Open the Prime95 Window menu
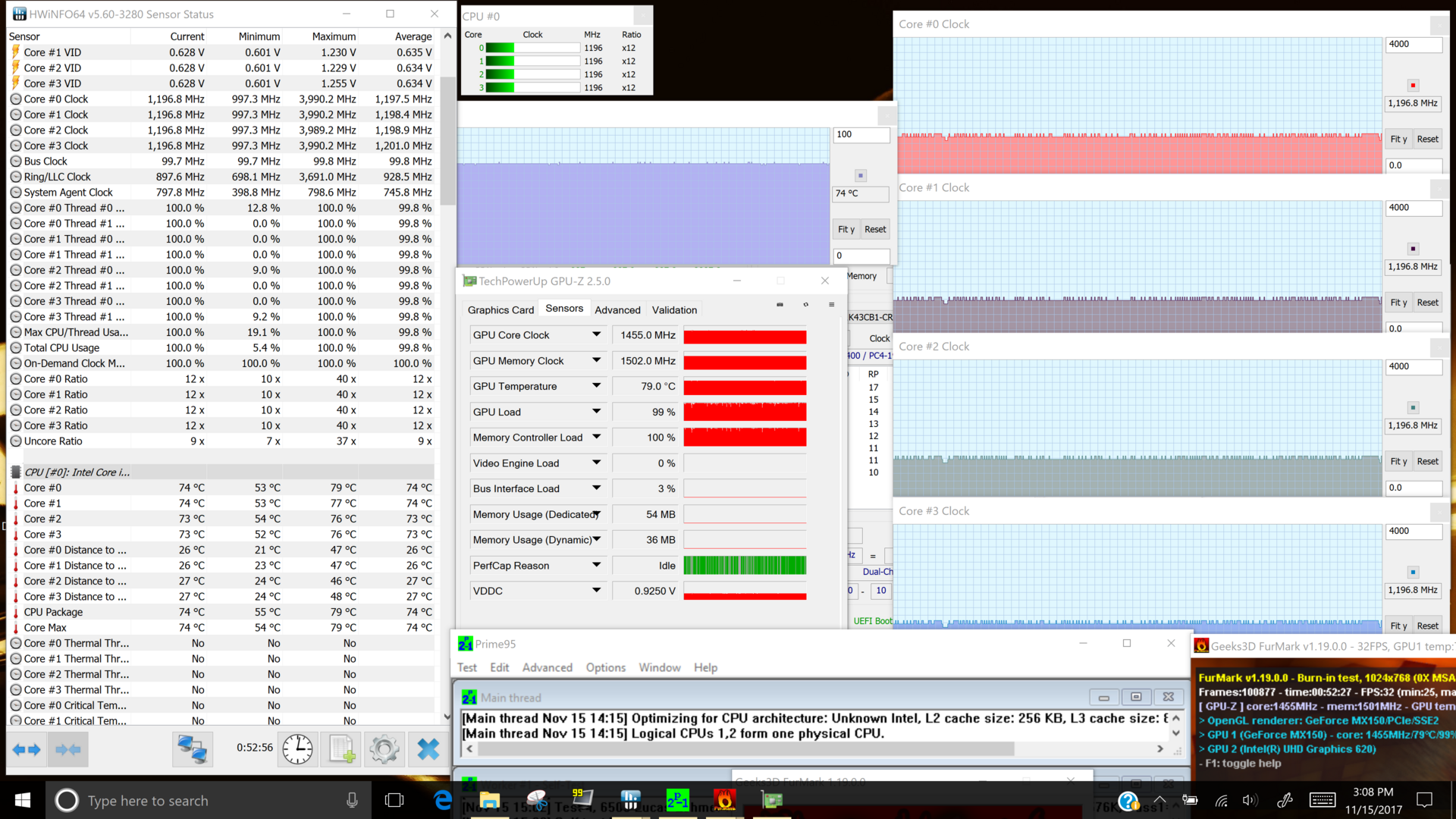 click(659, 667)
